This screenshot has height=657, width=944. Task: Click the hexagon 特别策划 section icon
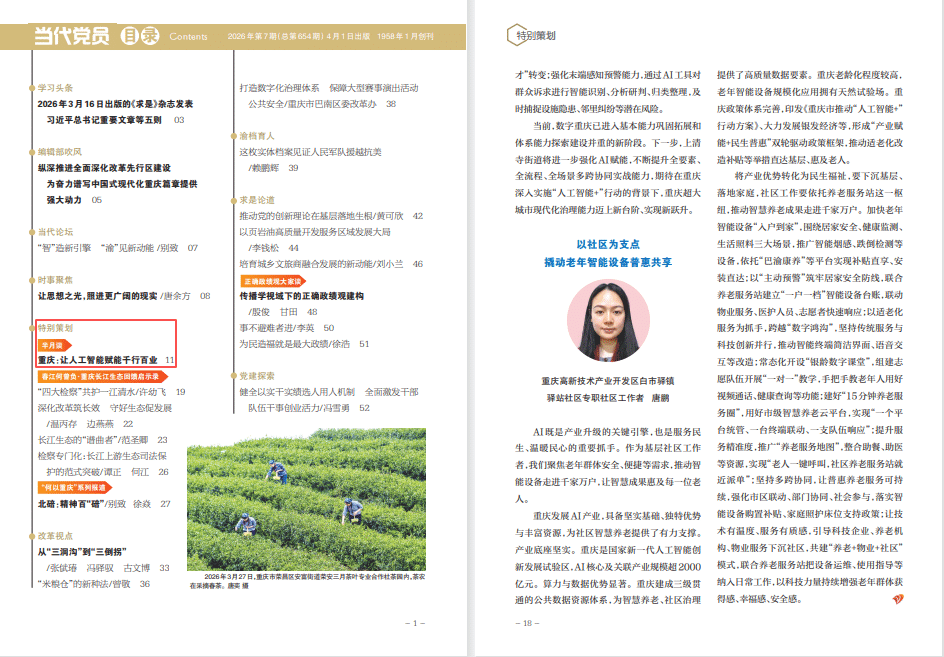(513, 36)
